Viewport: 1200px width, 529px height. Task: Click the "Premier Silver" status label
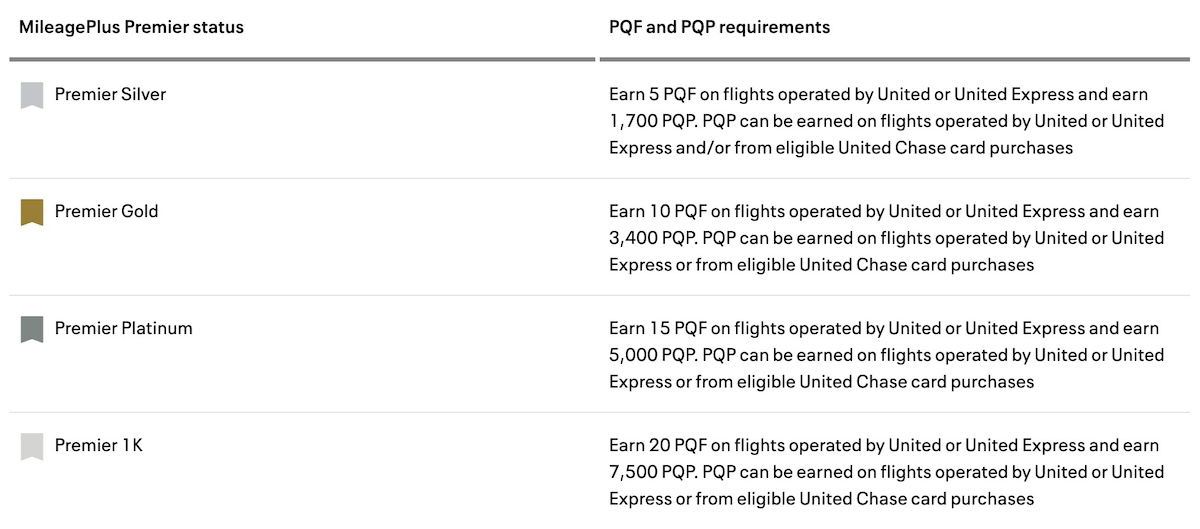click(110, 94)
